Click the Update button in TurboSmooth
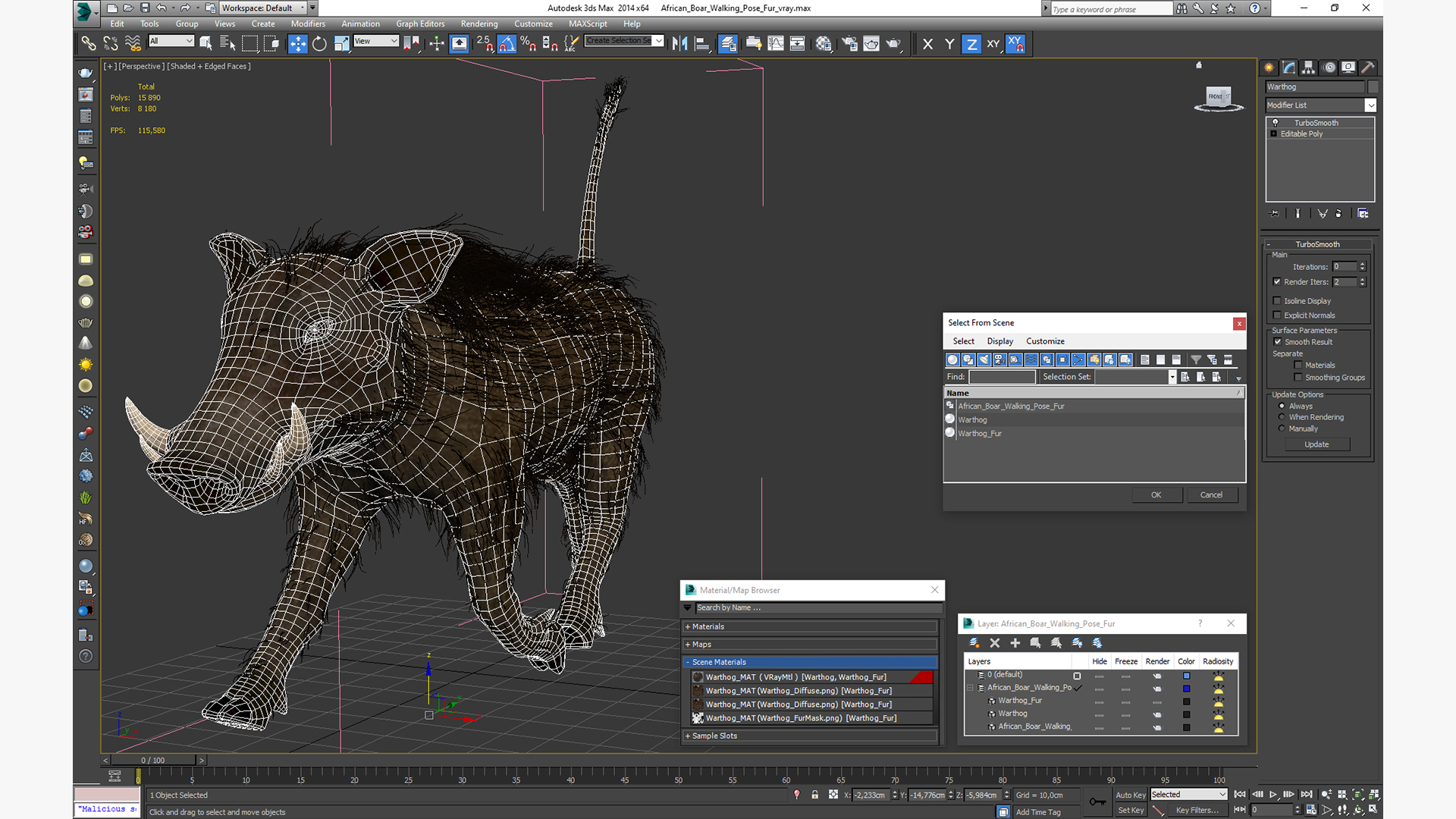The width and height of the screenshot is (1456, 819). (x=1316, y=444)
